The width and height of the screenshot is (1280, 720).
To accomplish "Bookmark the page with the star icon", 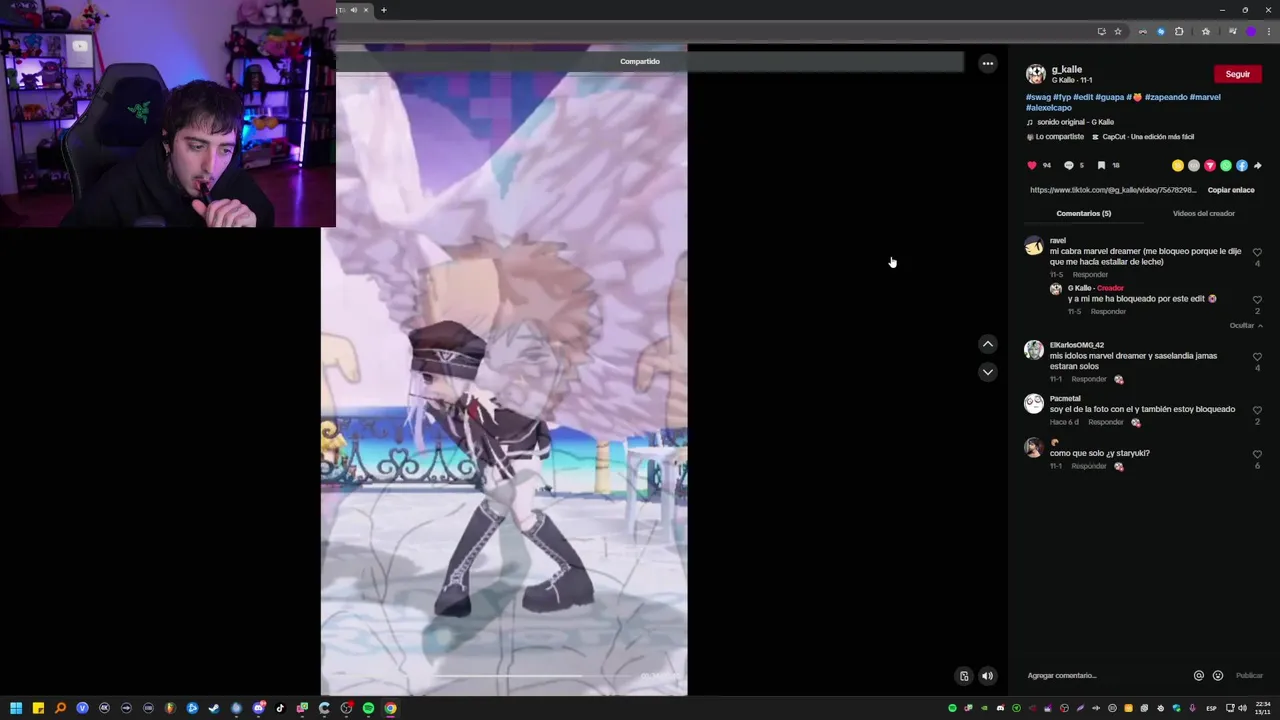I will click(x=1118, y=31).
